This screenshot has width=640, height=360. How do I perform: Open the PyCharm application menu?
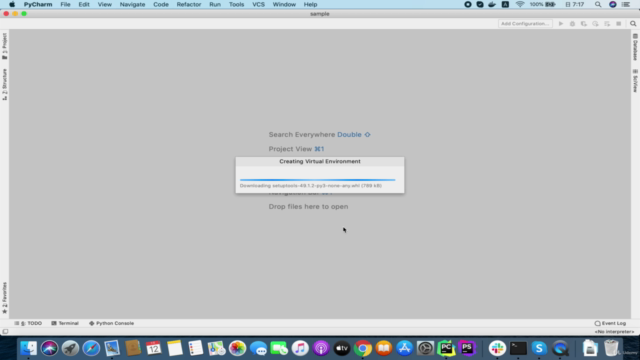38,4
